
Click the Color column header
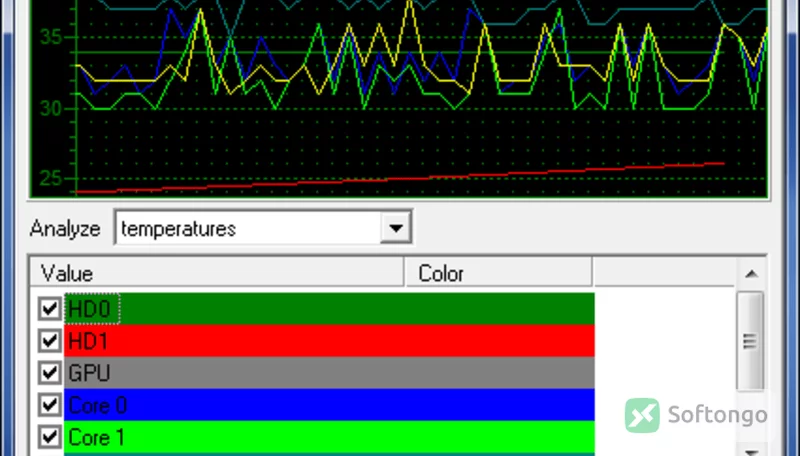pos(498,273)
